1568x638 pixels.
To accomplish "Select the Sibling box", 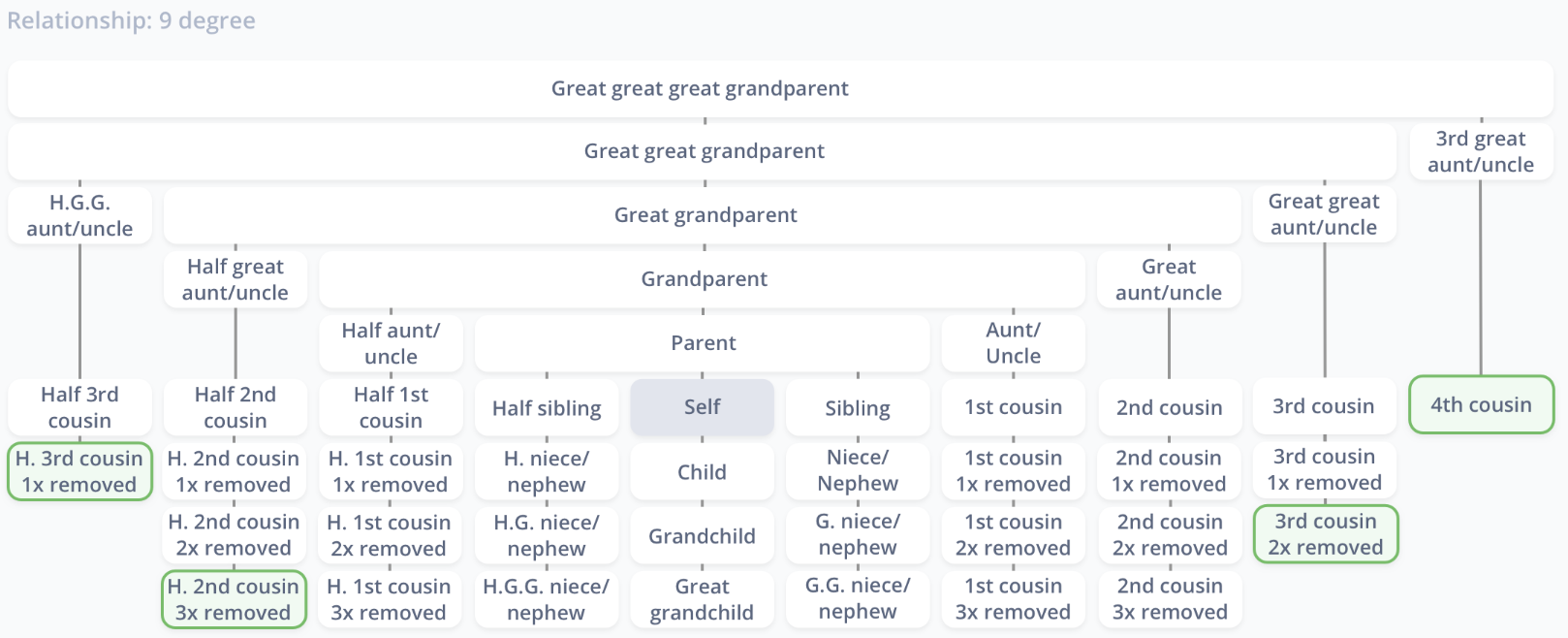I will [858, 408].
